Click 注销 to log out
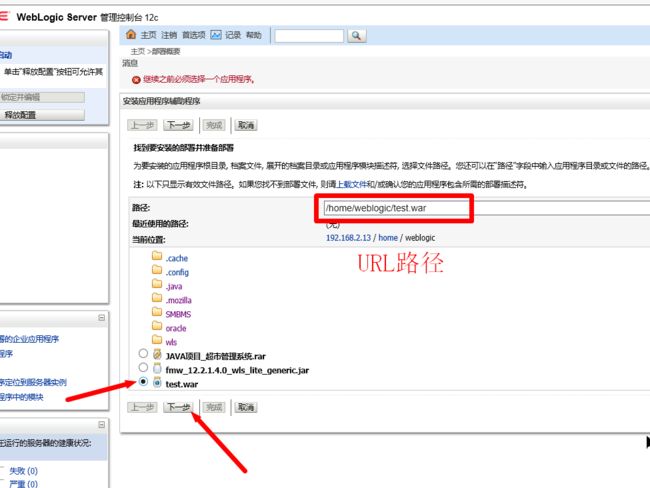Viewport: 650px width, 488px height. click(x=169, y=35)
